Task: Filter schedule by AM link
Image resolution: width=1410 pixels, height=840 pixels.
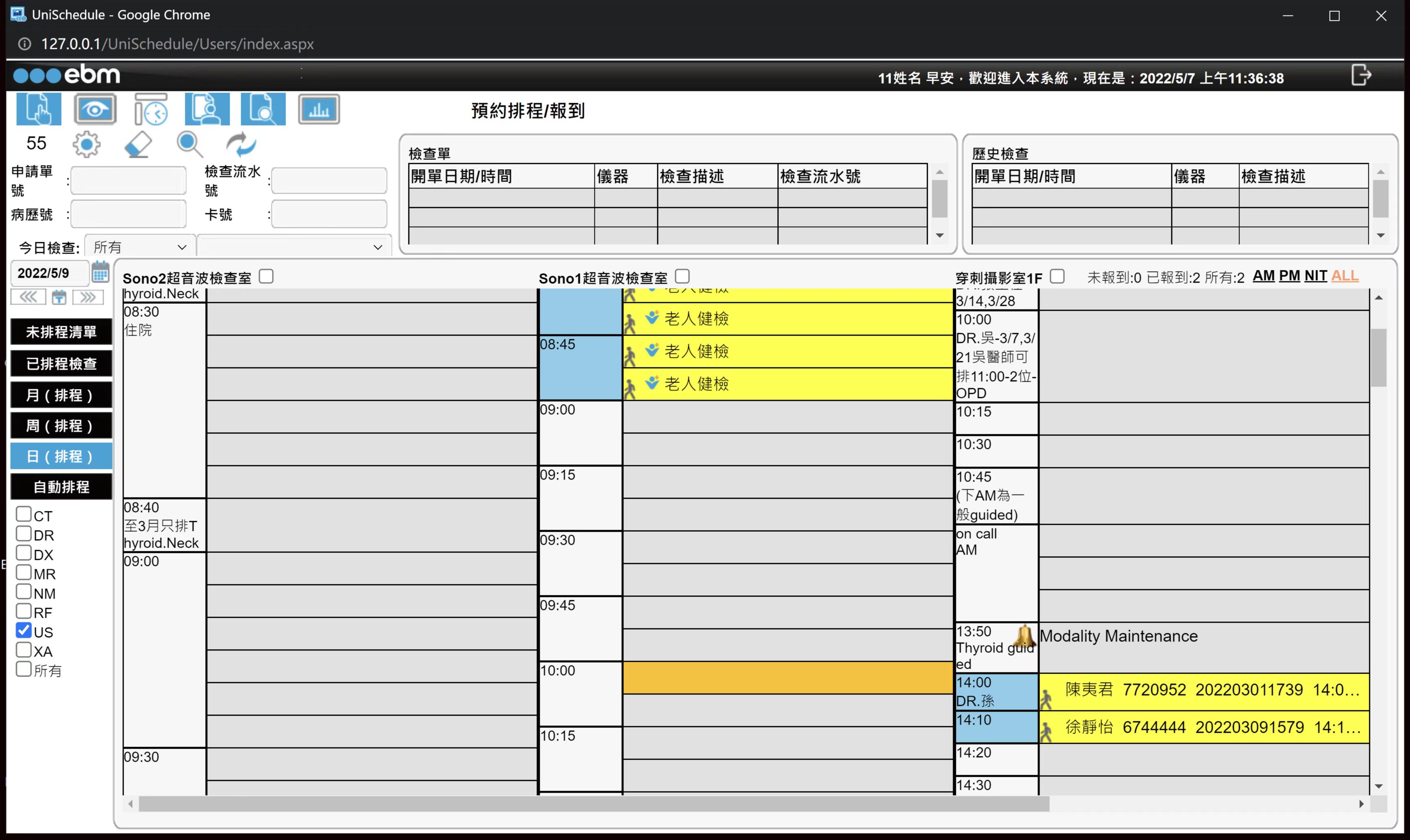Action: click(x=1264, y=276)
